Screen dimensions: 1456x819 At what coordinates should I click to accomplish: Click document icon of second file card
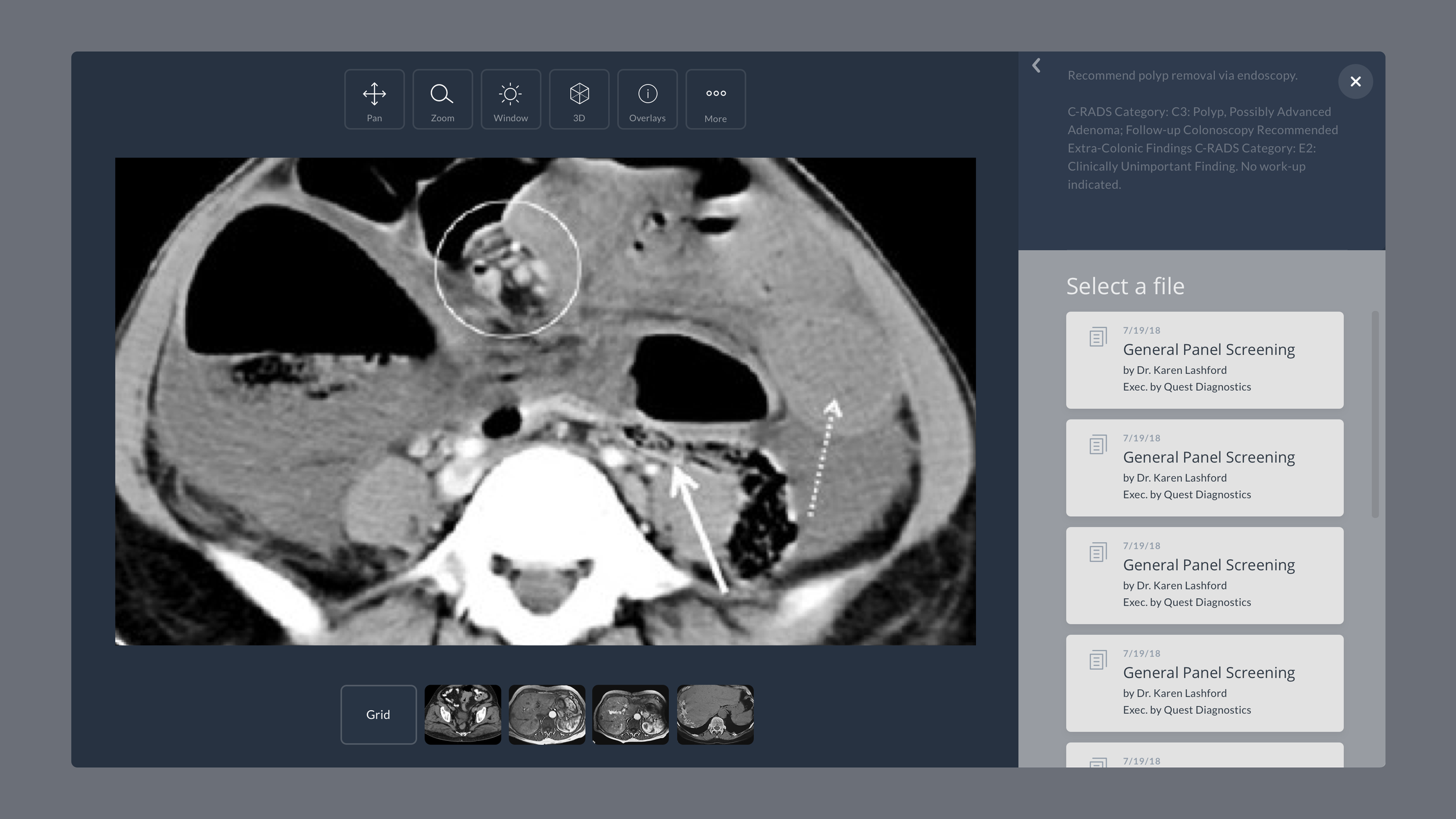click(x=1098, y=445)
